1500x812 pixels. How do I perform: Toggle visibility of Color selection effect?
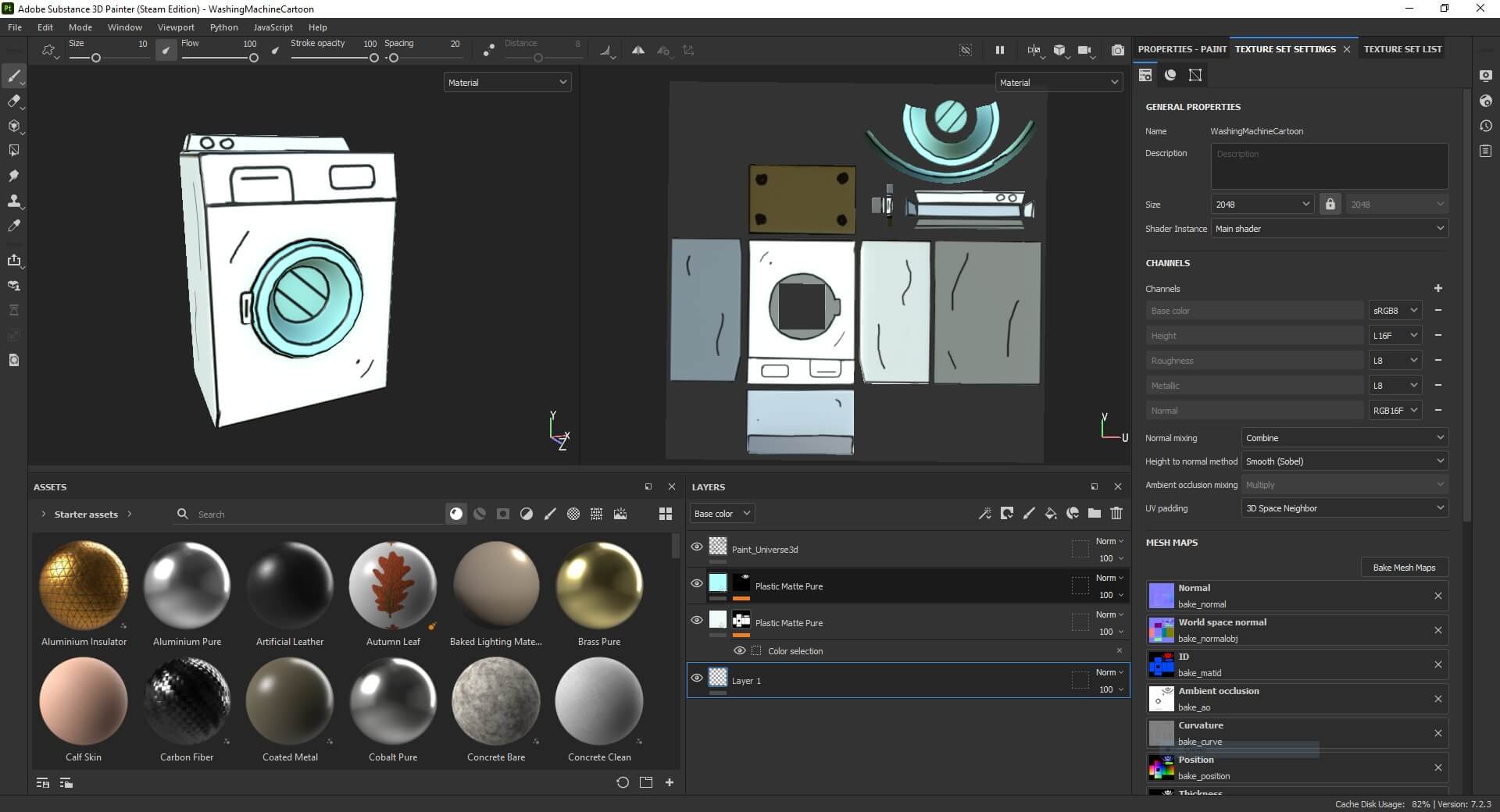click(x=739, y=650)
